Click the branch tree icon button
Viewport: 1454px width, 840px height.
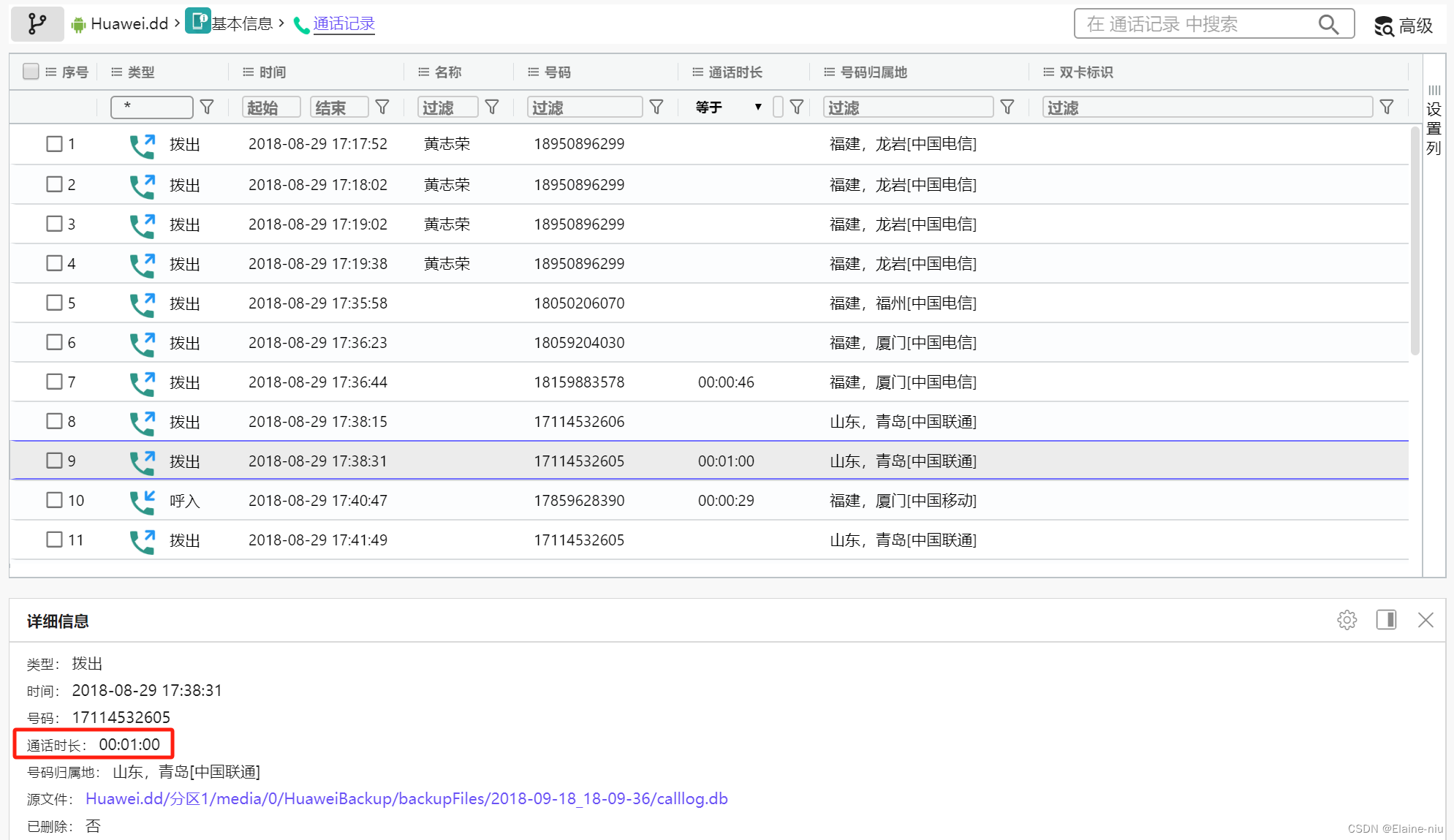(x=37, y=24)
